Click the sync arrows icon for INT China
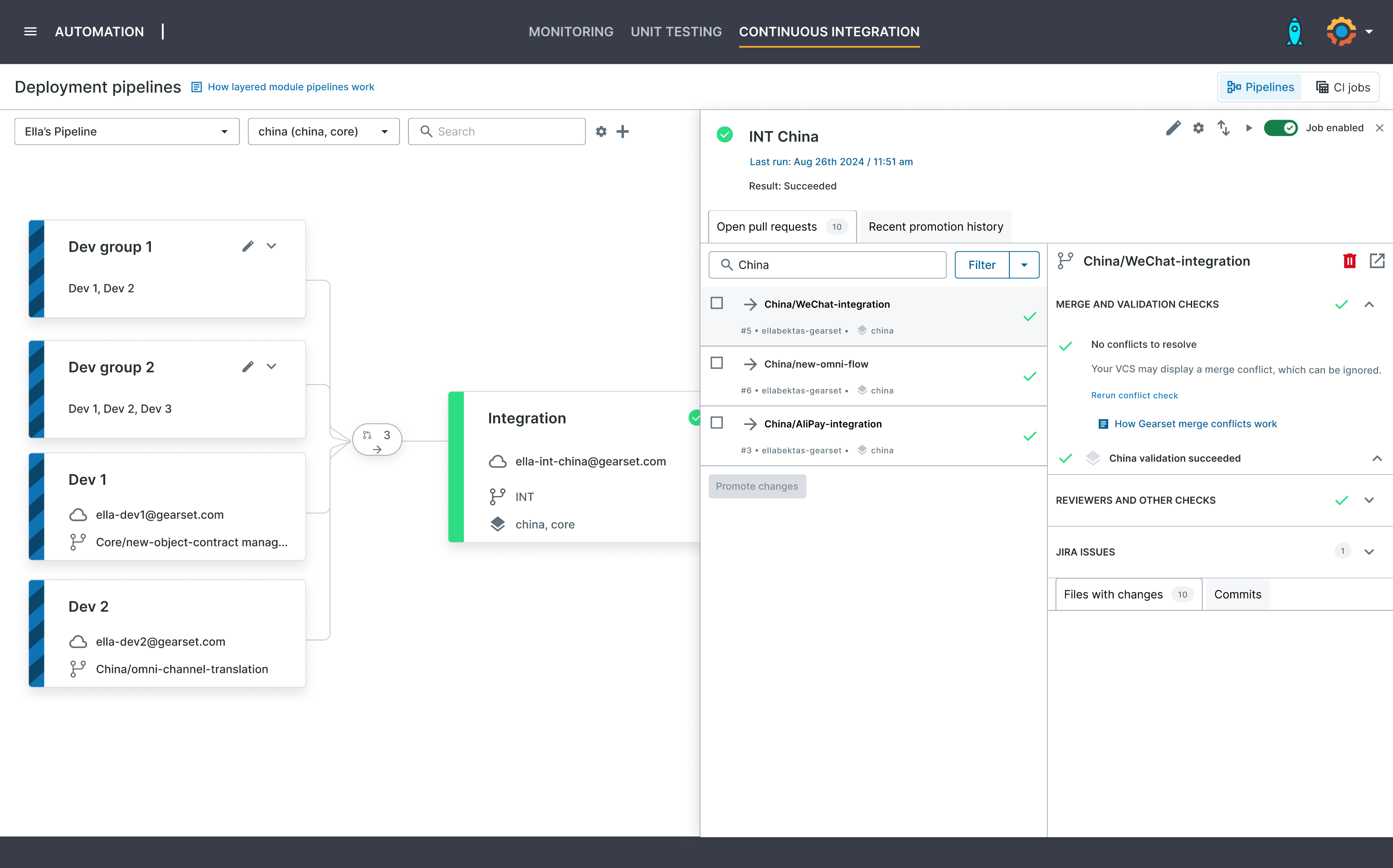 point(1223,128)
